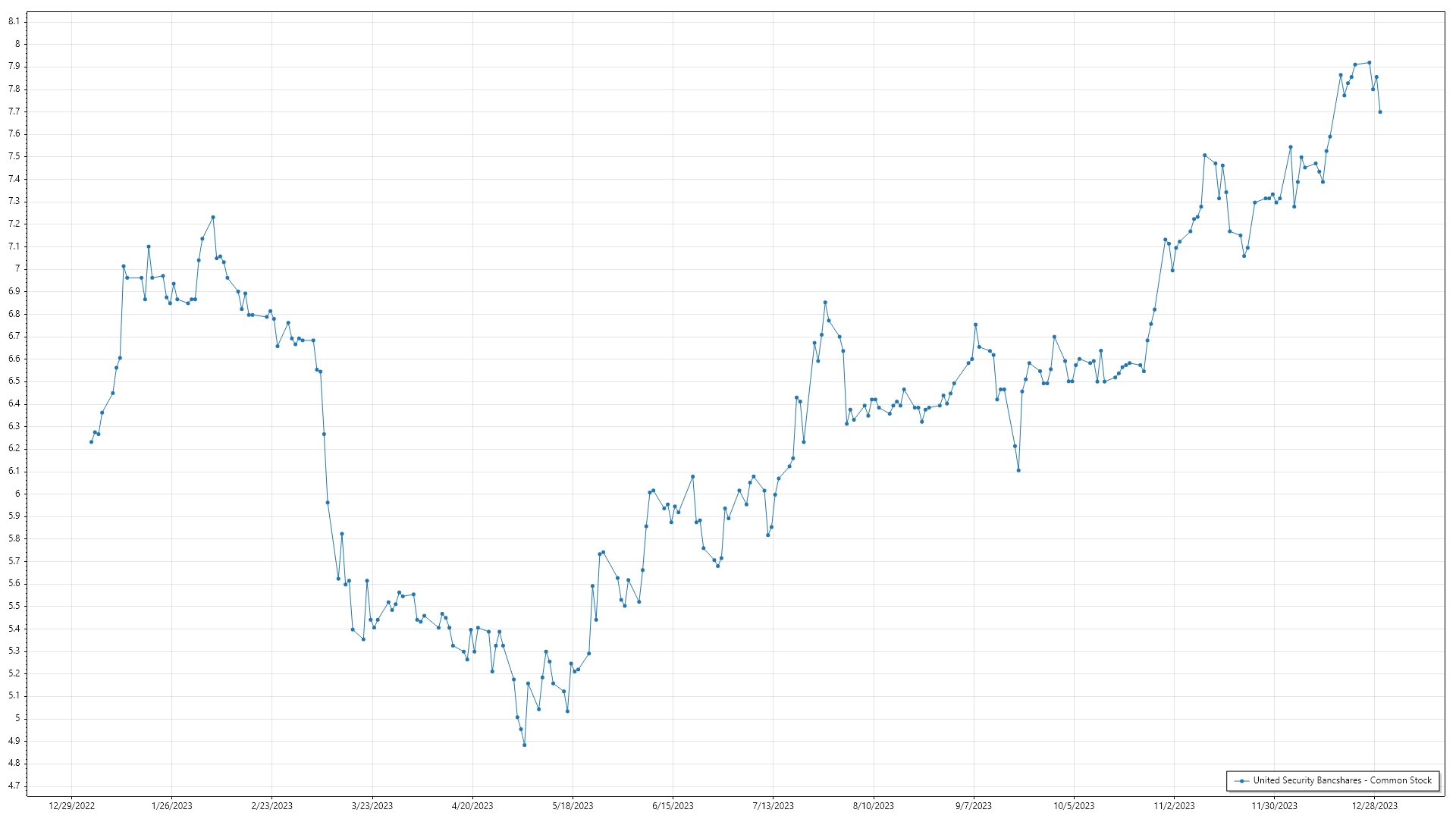
Task: Select the final data point at 7.7
Action: coord(1379,112)
